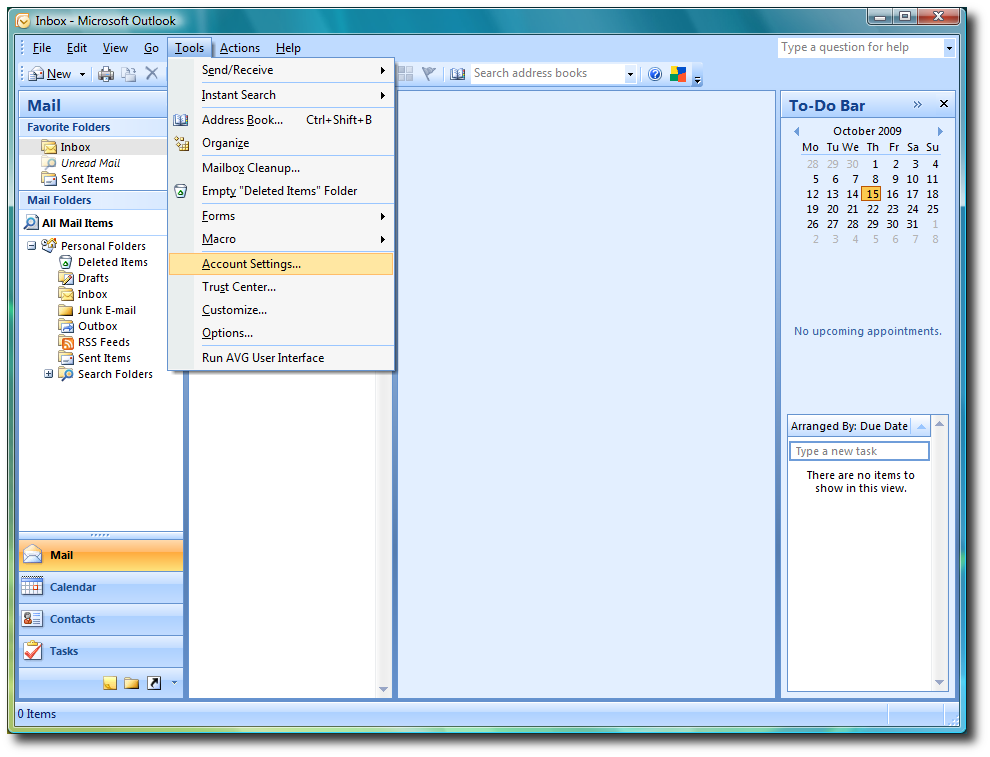This screenshot has height=757, width=990.
Task: Click the Type a question for help box
Action: point(861,47)
